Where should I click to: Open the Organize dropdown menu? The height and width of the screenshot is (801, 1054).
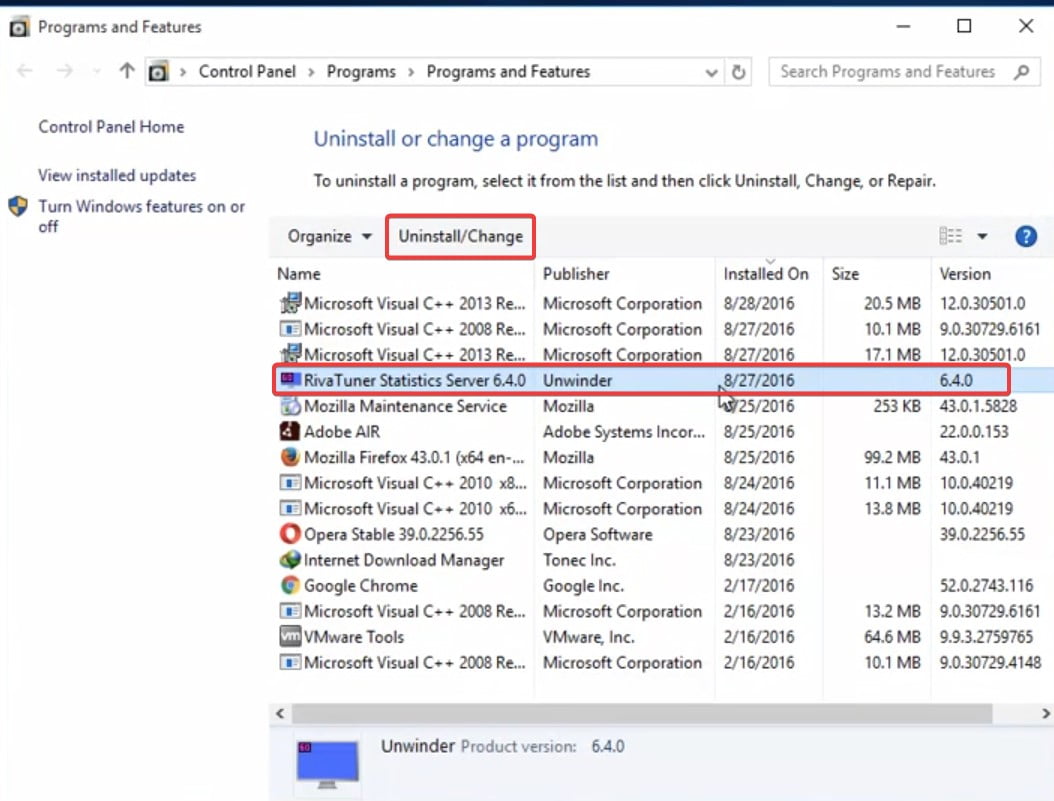[329, 237]
